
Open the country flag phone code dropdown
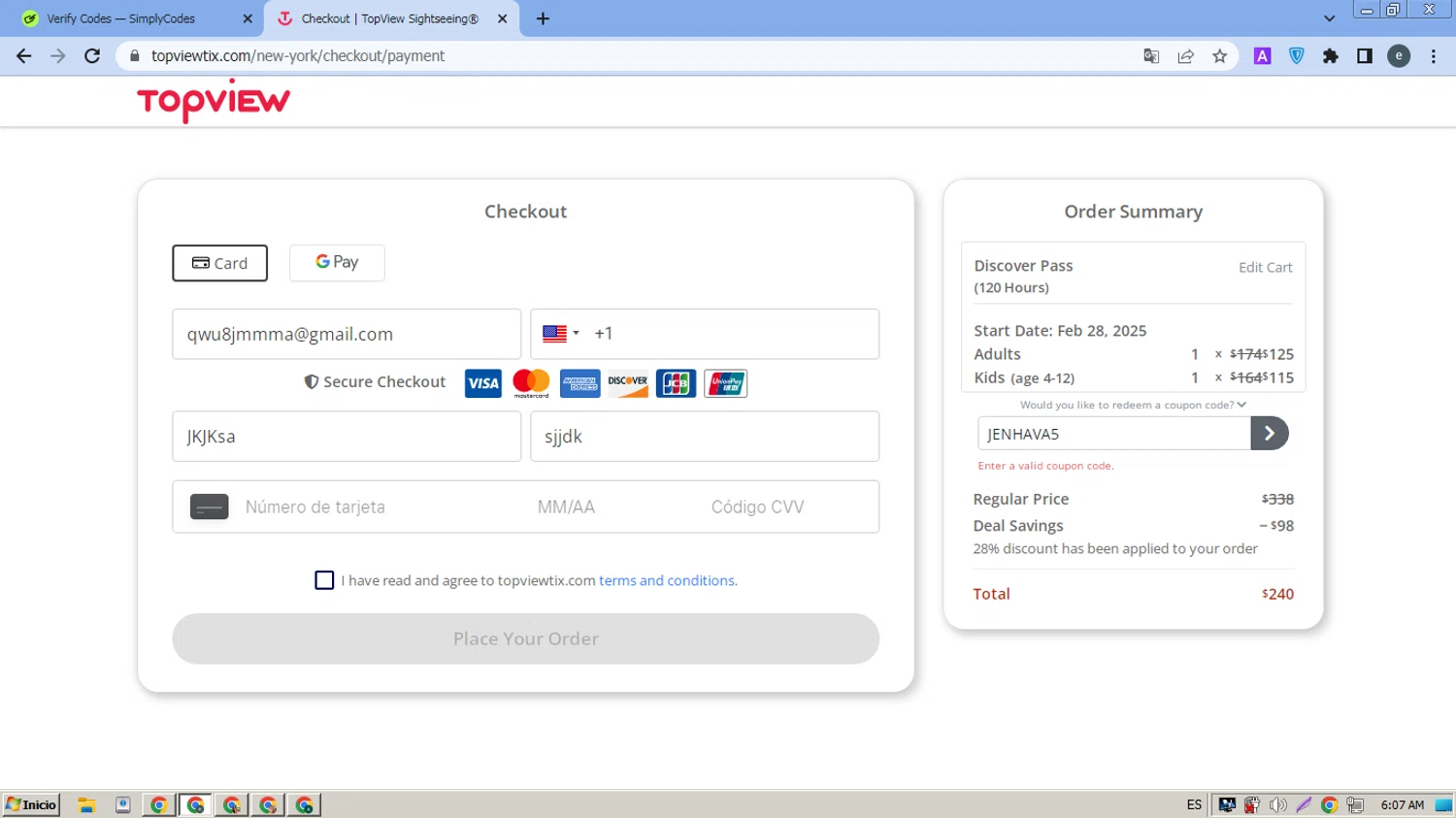click(x=561, y=334)
